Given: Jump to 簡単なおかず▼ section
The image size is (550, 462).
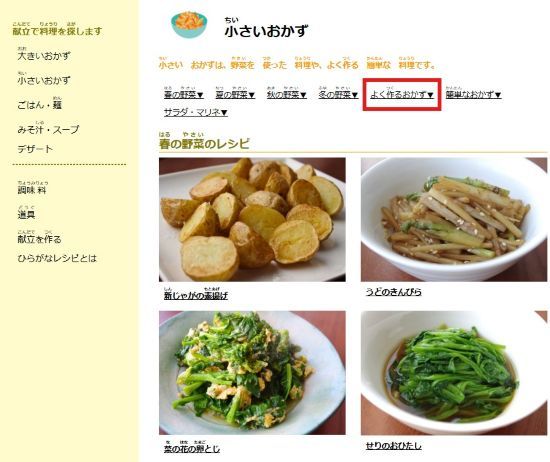Looking at the screenshot, I should (x=474, y=94).
